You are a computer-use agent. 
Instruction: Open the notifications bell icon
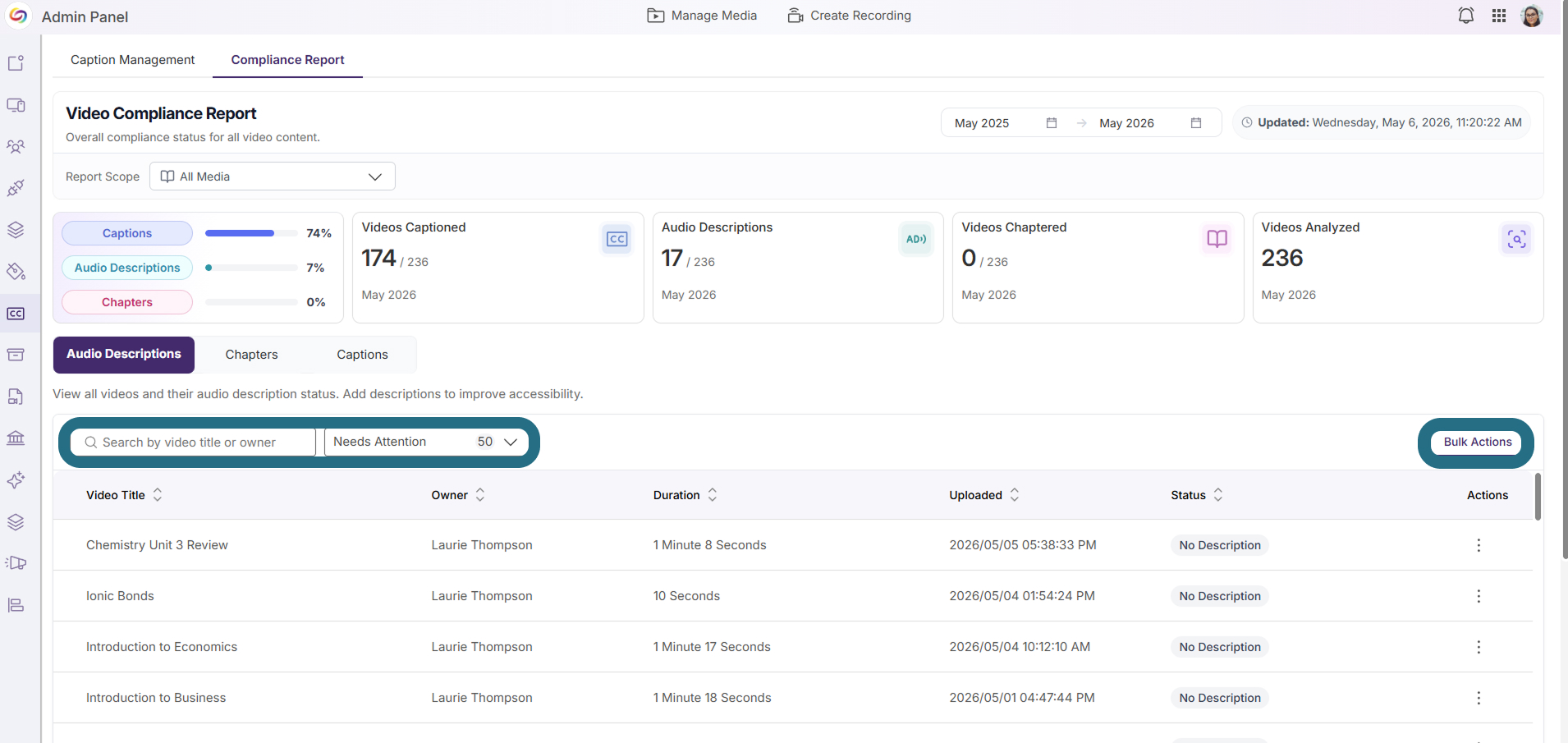[x=1465, y=16]
